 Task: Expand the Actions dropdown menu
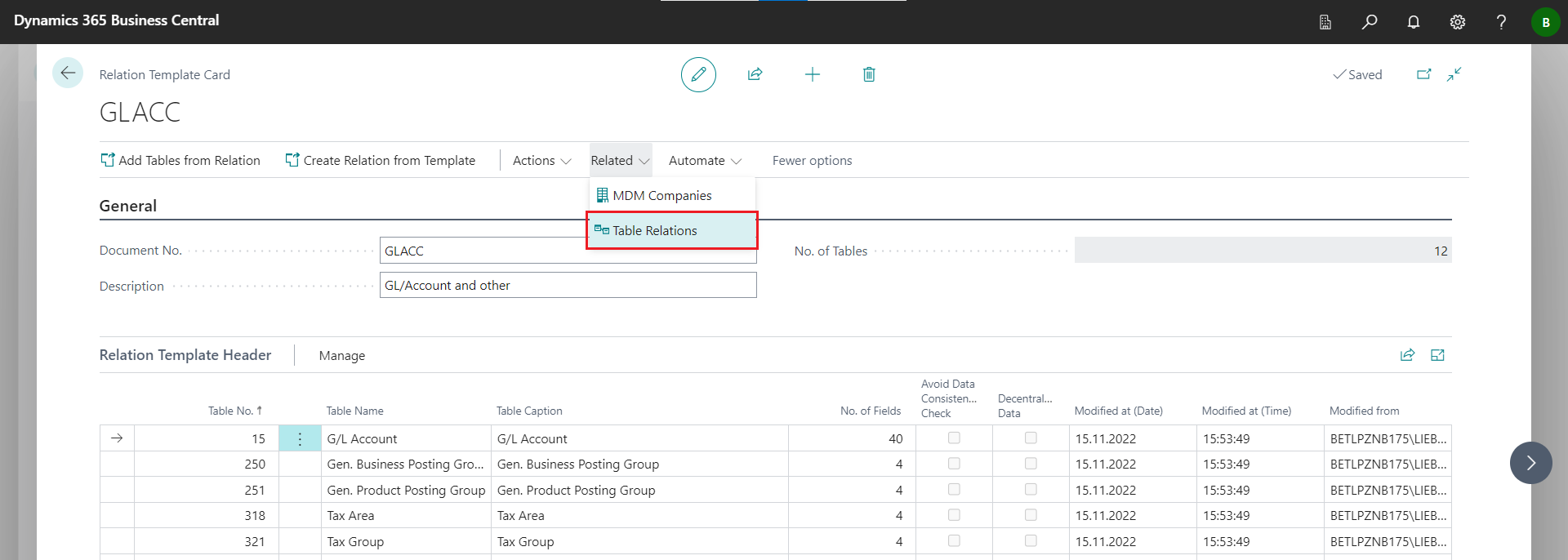coord(541,161)
